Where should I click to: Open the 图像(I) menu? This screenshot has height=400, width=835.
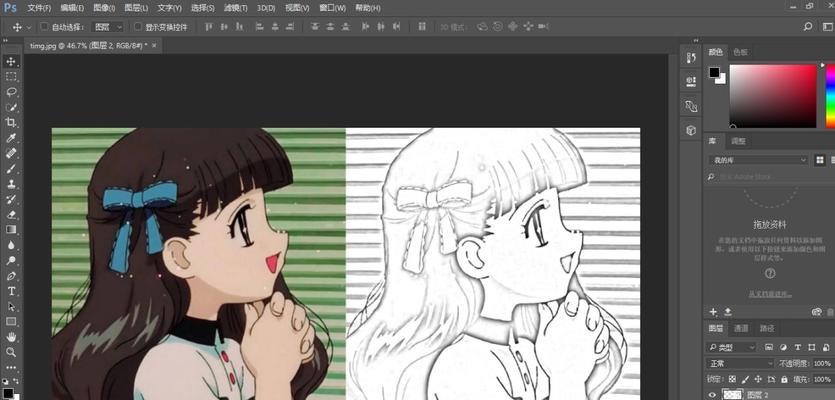pos(104,8)
